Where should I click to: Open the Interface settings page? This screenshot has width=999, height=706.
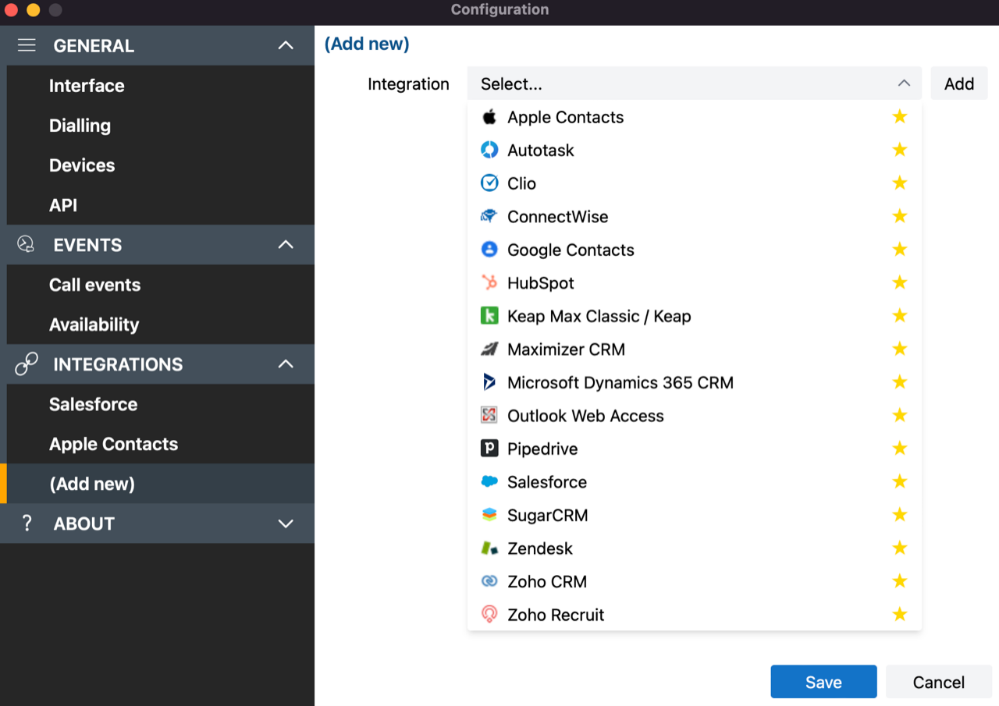(x=161, y=85)
